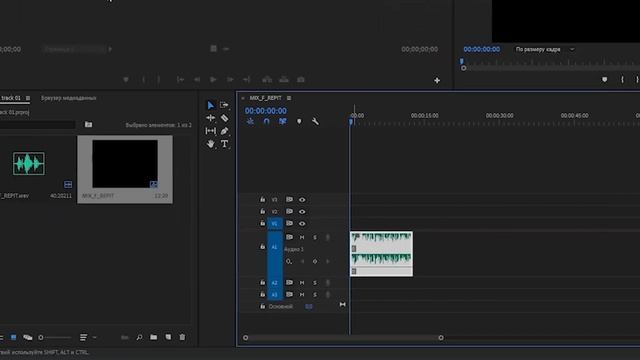Toggle lock on video track V2
The image size is (640, 360).
262,211
